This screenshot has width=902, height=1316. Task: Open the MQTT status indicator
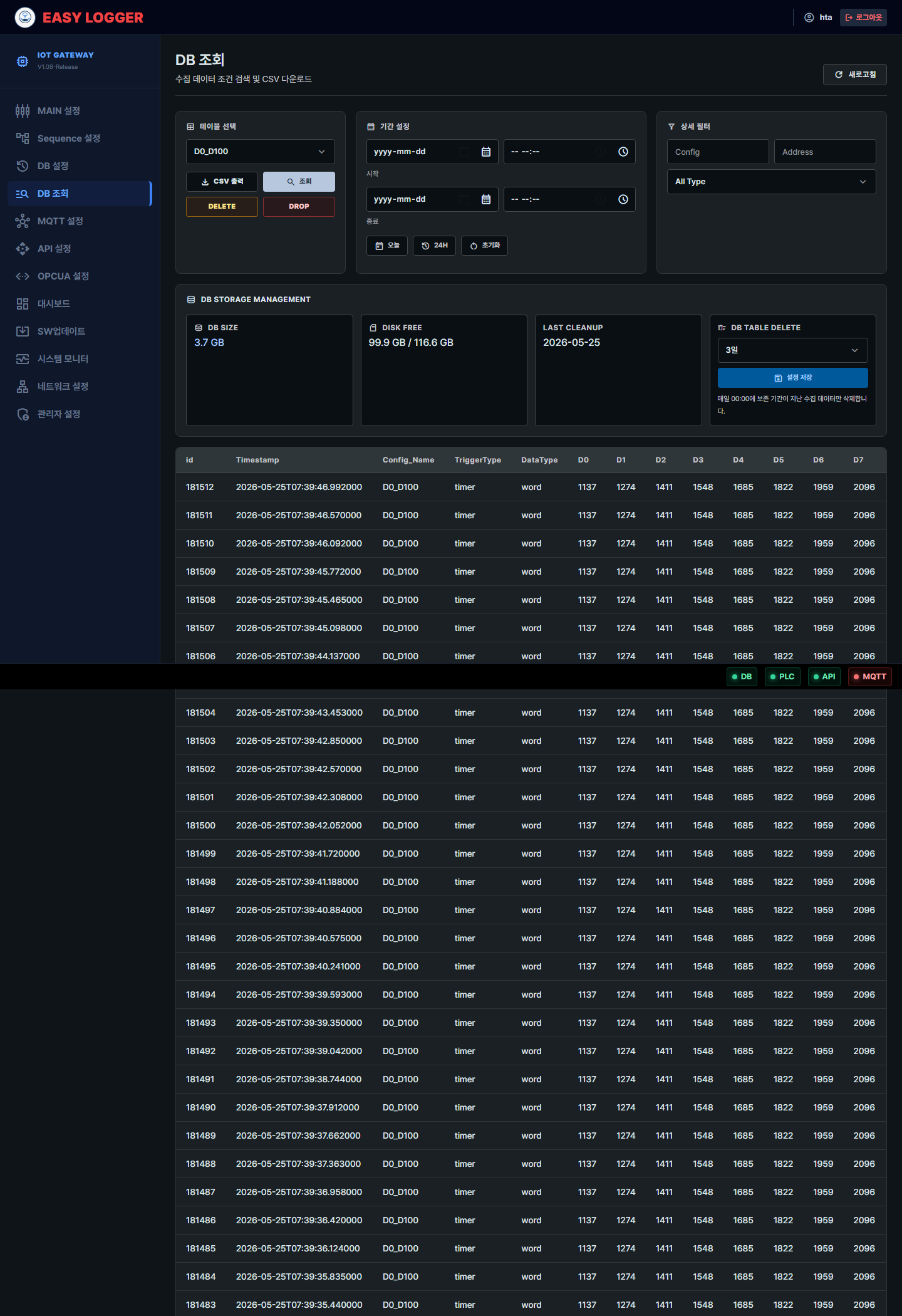click(869, 677)
